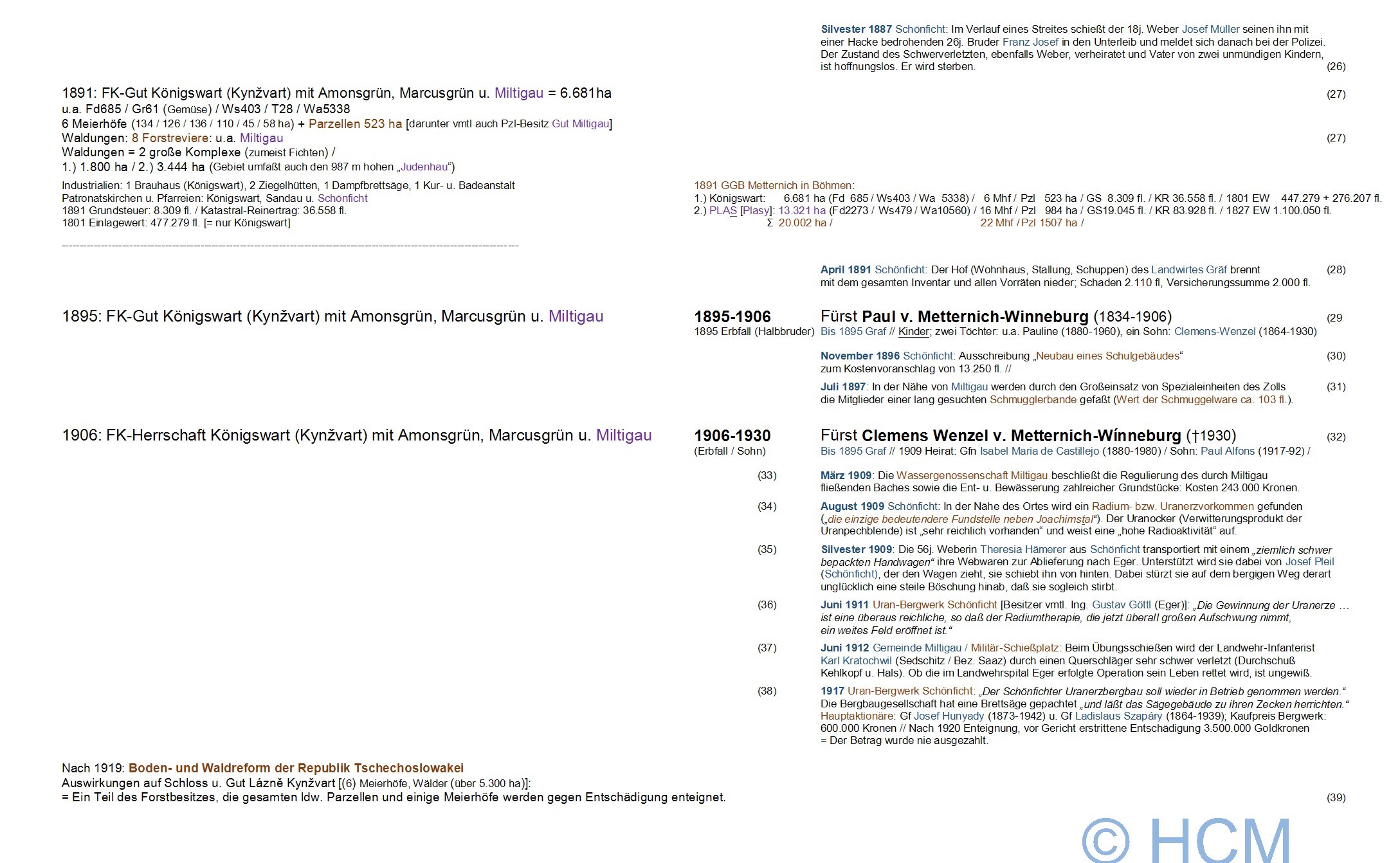The width and height of the screenshot is (1400, 863).
Task: Click Neubau eines Schulgebäudes colored text
Action: tap(1107, 356)
